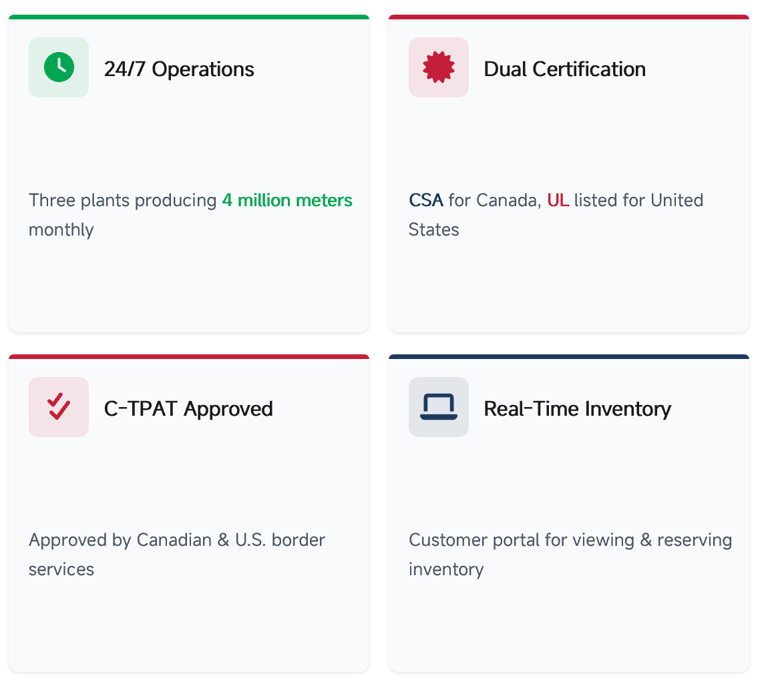Click the red top border of the Dual Certification card

click(568, 17)
